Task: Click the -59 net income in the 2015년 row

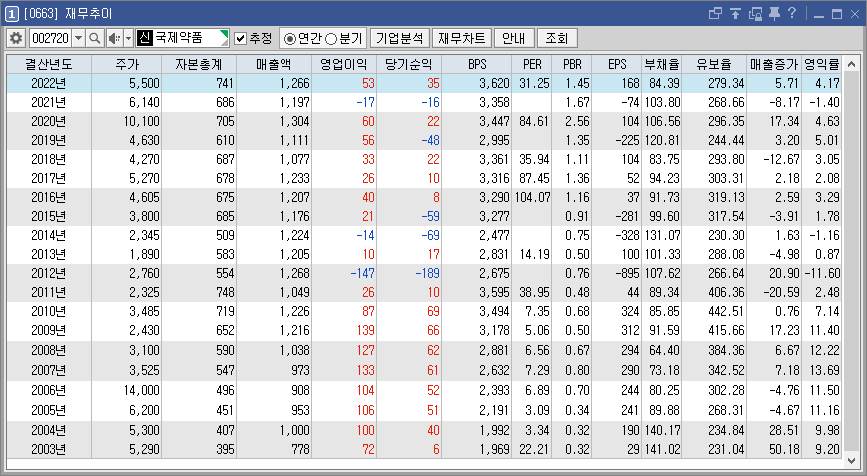Action: click(x=431, y=216)
